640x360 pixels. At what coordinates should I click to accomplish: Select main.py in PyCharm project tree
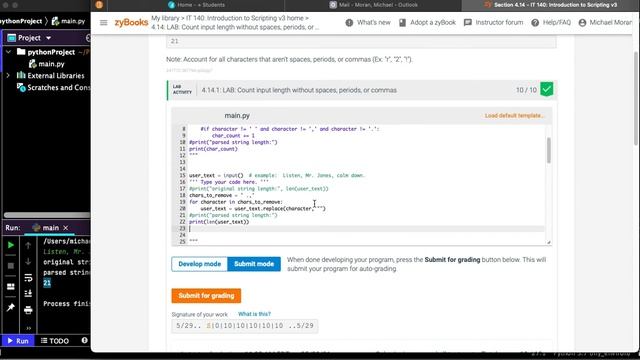pyautogui.click(x=51, y=64)
